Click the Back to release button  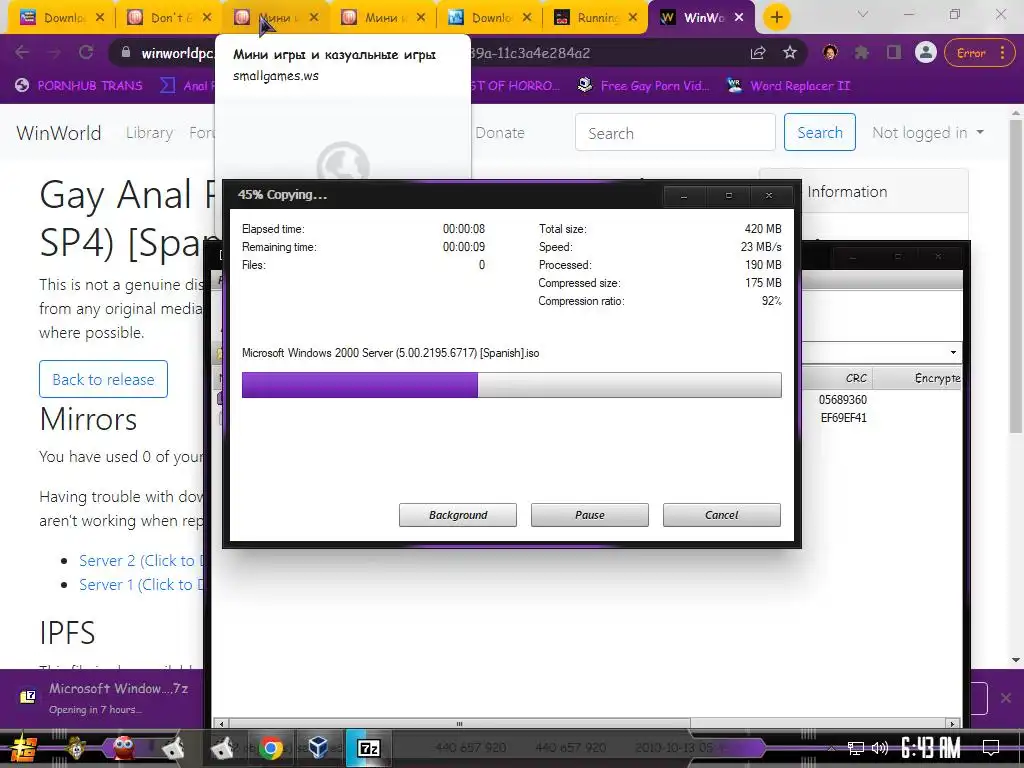(103, 379)
